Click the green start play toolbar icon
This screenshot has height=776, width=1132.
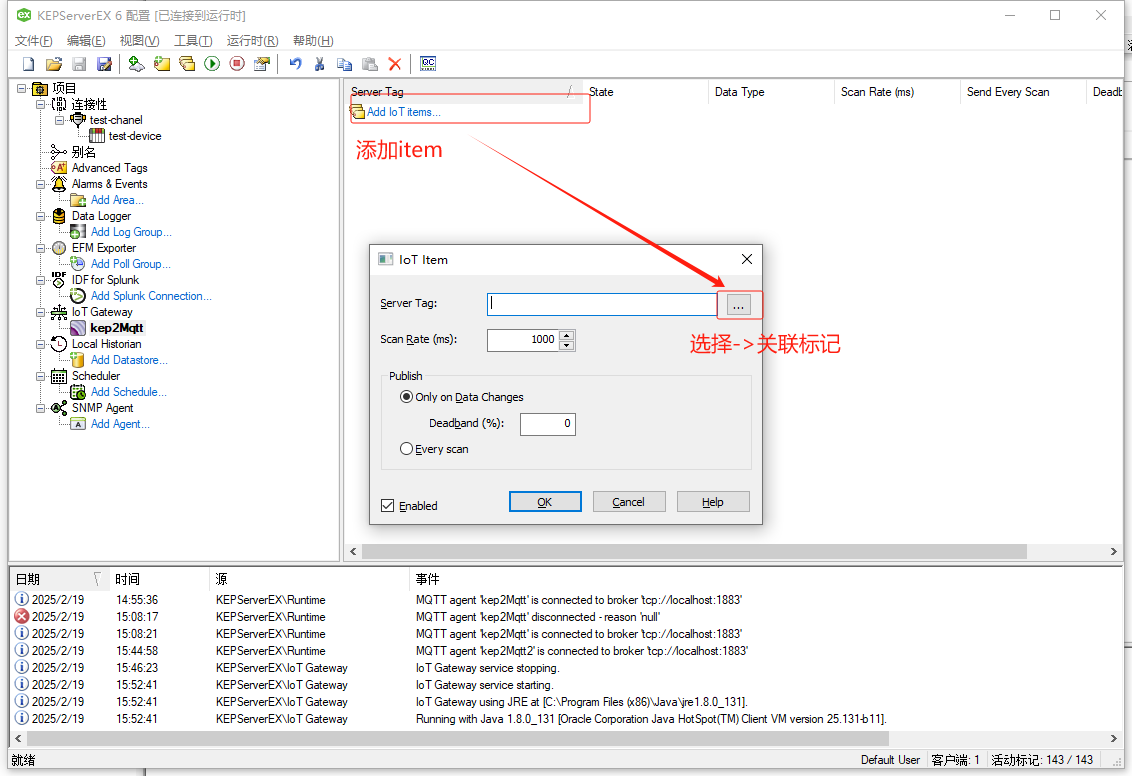pyautogui.click(x=212, y=64)
